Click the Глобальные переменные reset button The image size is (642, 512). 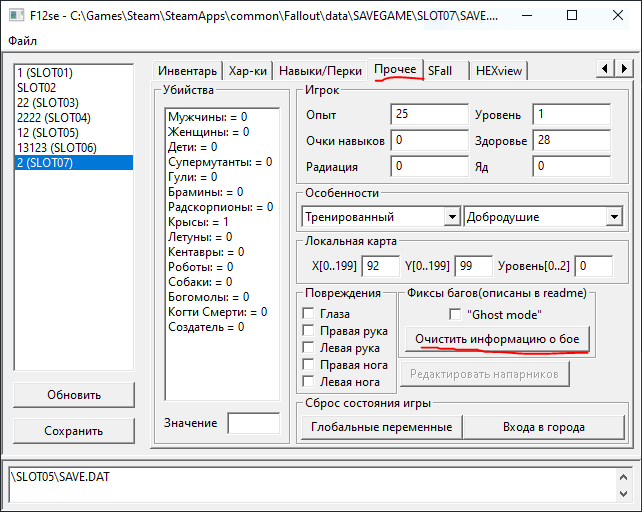pyautogui.click(x=381, y=427)
